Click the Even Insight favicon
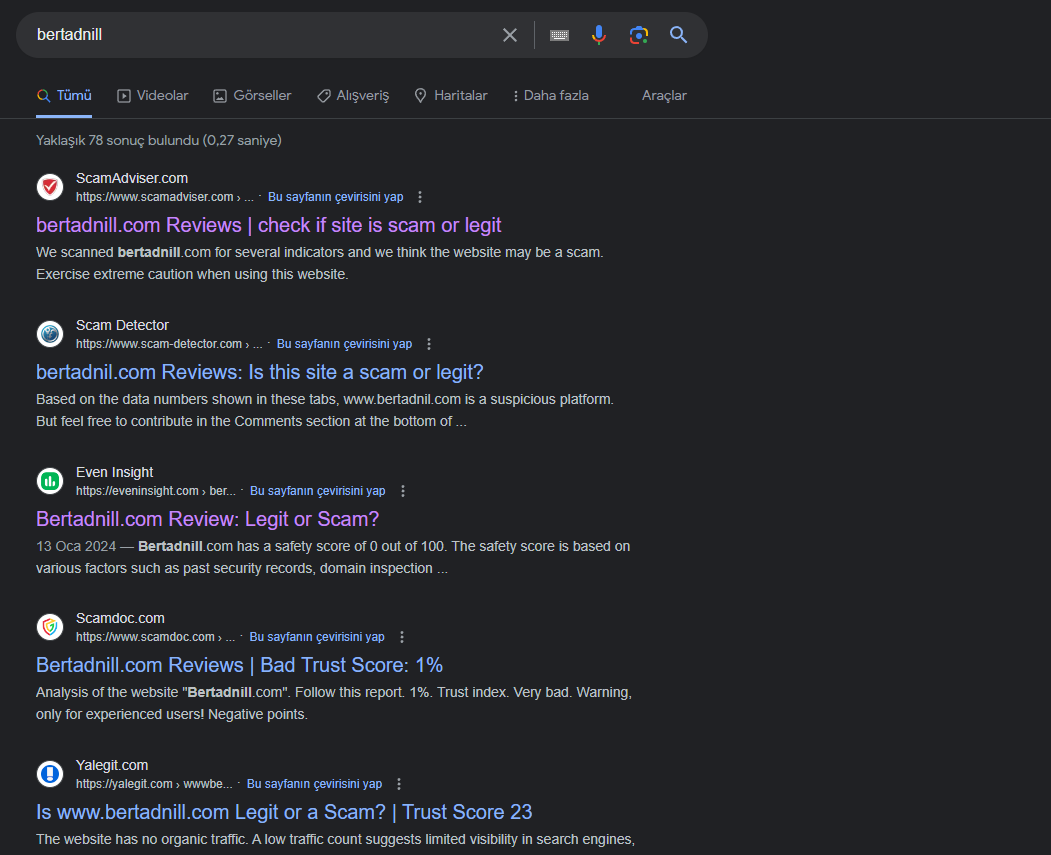 [50, 481]
